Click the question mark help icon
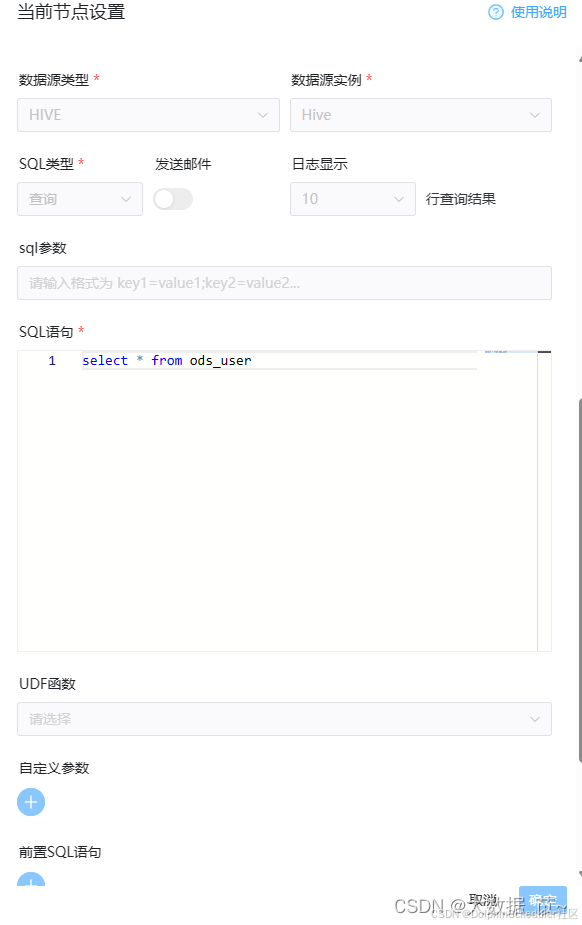This screenshot has height=925, width=582. [x=496, y=12]
